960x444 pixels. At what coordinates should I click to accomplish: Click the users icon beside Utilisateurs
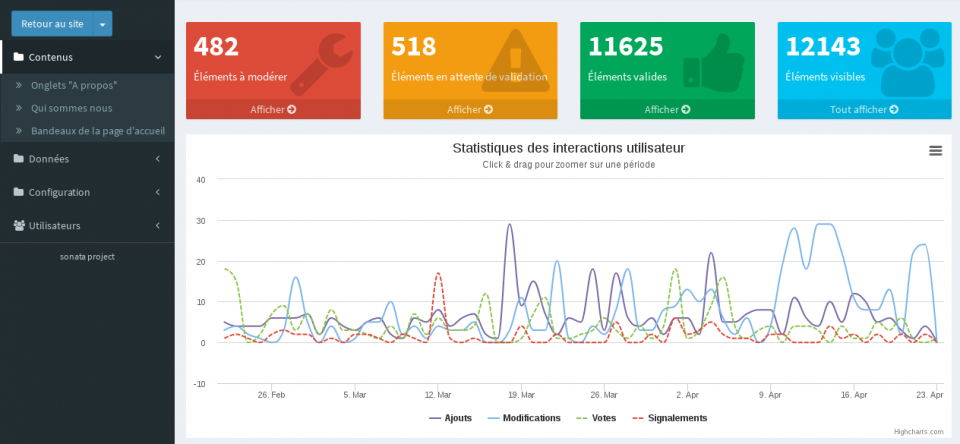click(x=19, y=225)
